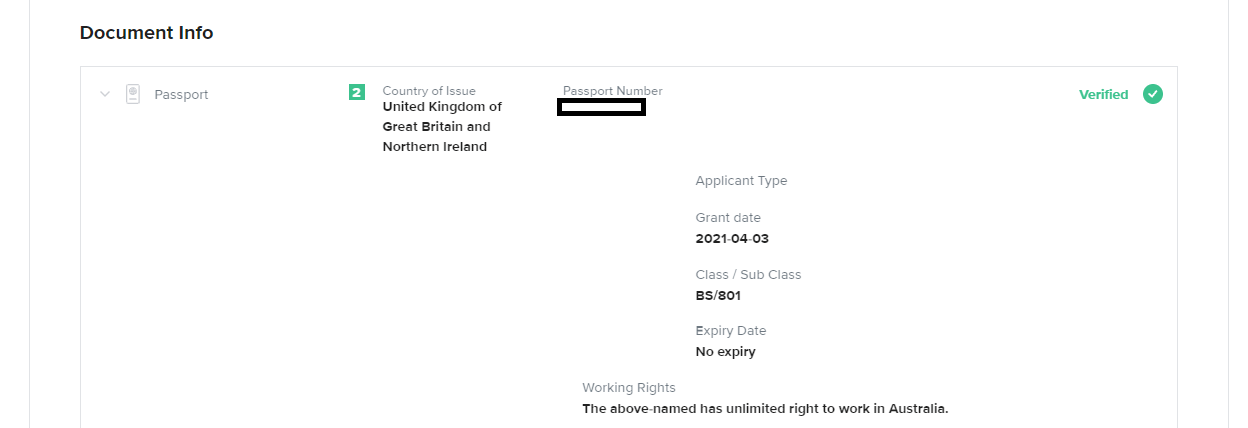Click the Verified status text

1104,95
